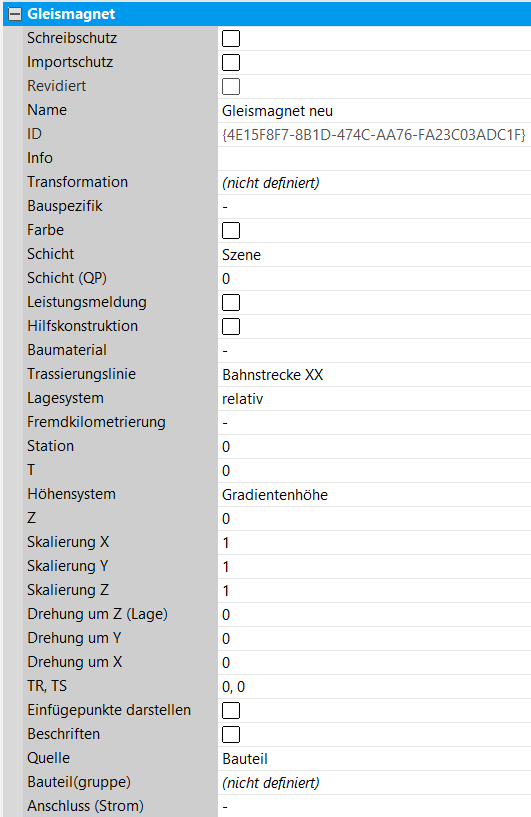
Task: Select the Drehung um Z (Lage) value
Action: [x=374, y=614]
